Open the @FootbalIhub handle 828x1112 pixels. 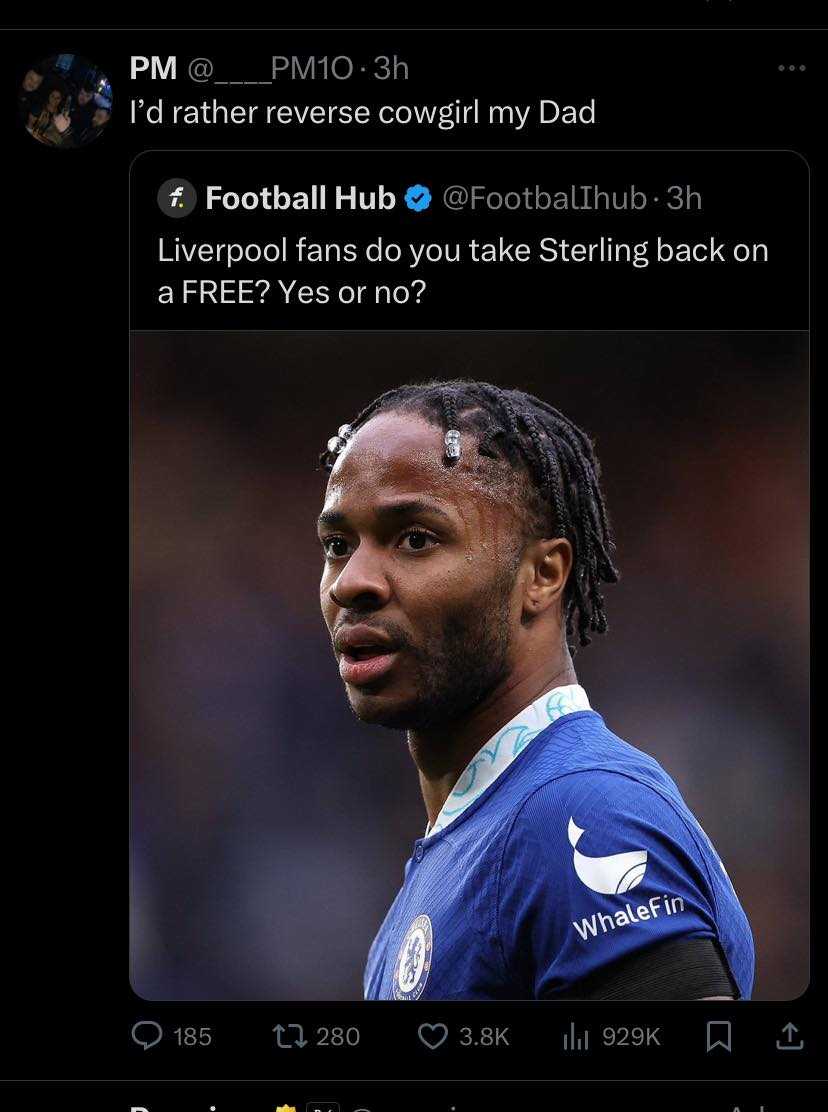pos(544,199)
